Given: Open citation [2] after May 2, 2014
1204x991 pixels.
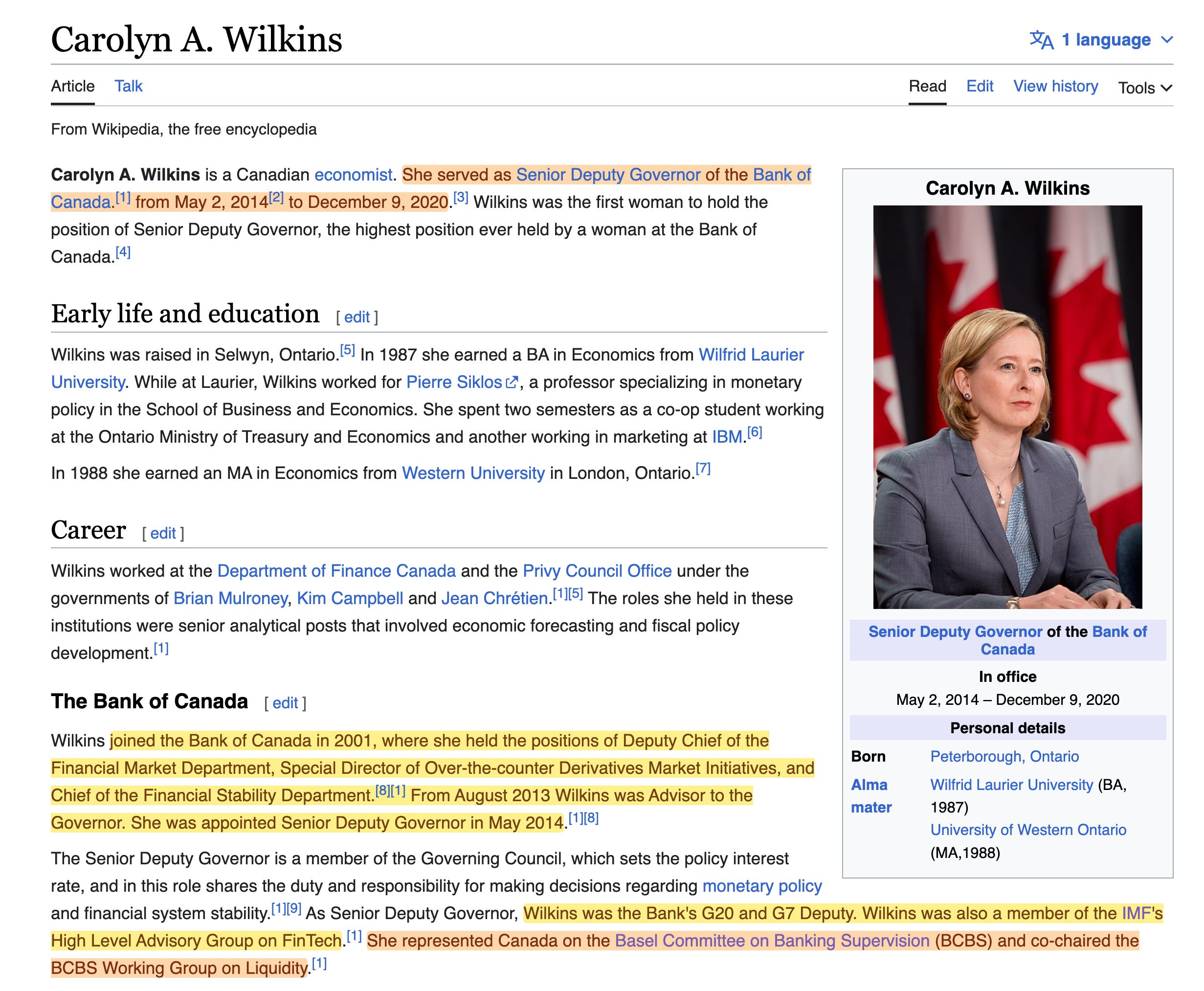Looking at the screenshot, I should point(276,198).
